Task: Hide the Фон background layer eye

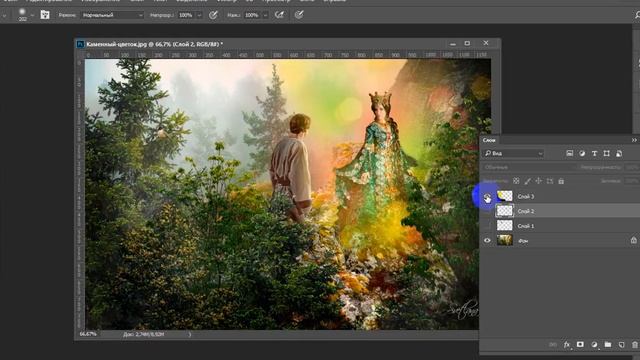Action: (487, 240)
